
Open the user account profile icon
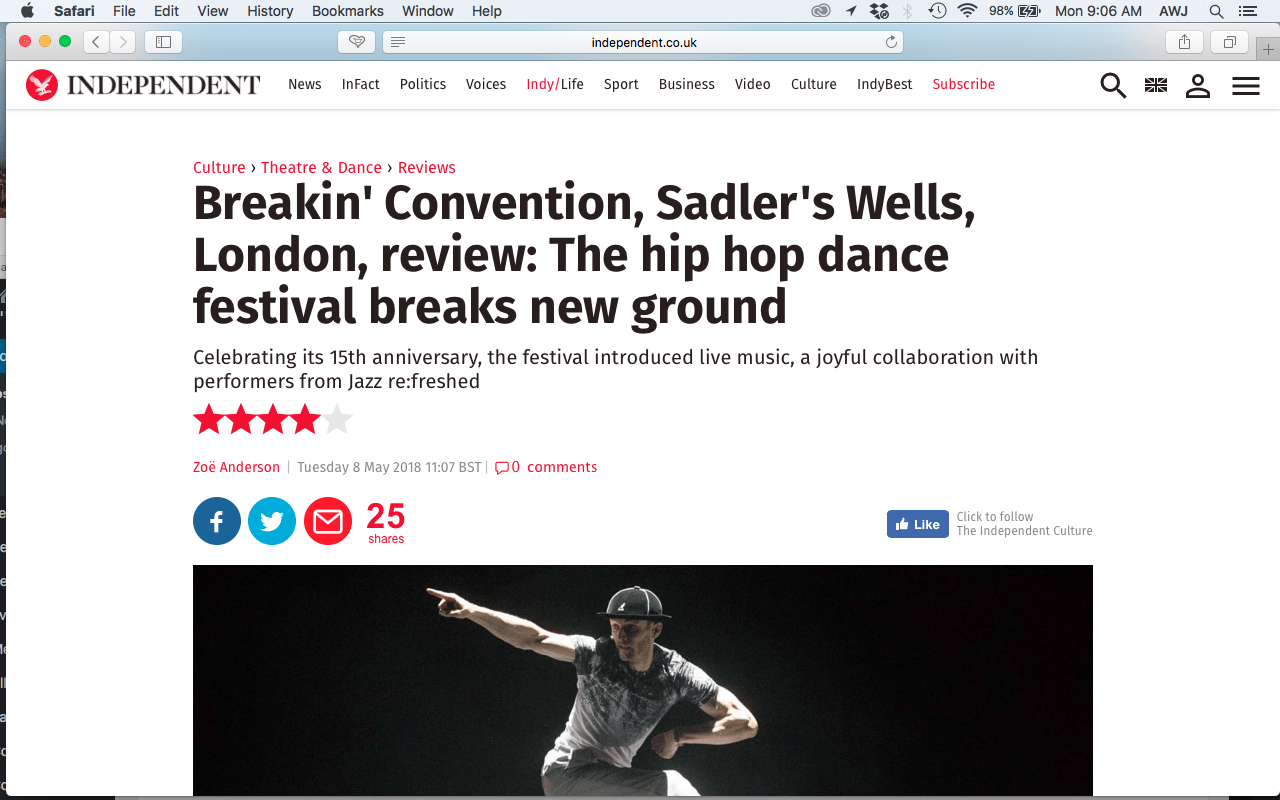tap(1198, 85)
